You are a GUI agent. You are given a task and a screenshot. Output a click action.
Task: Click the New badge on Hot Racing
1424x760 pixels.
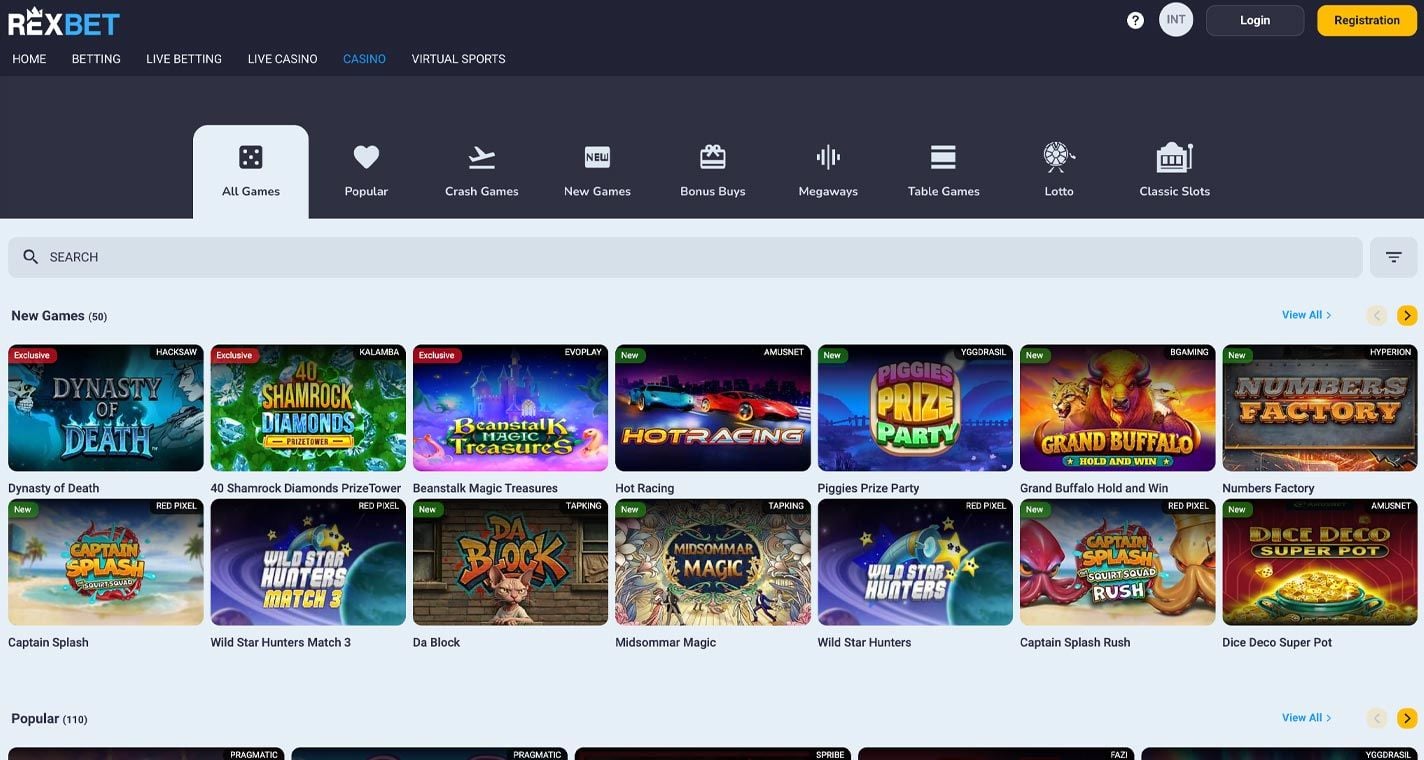coord(630,355)
